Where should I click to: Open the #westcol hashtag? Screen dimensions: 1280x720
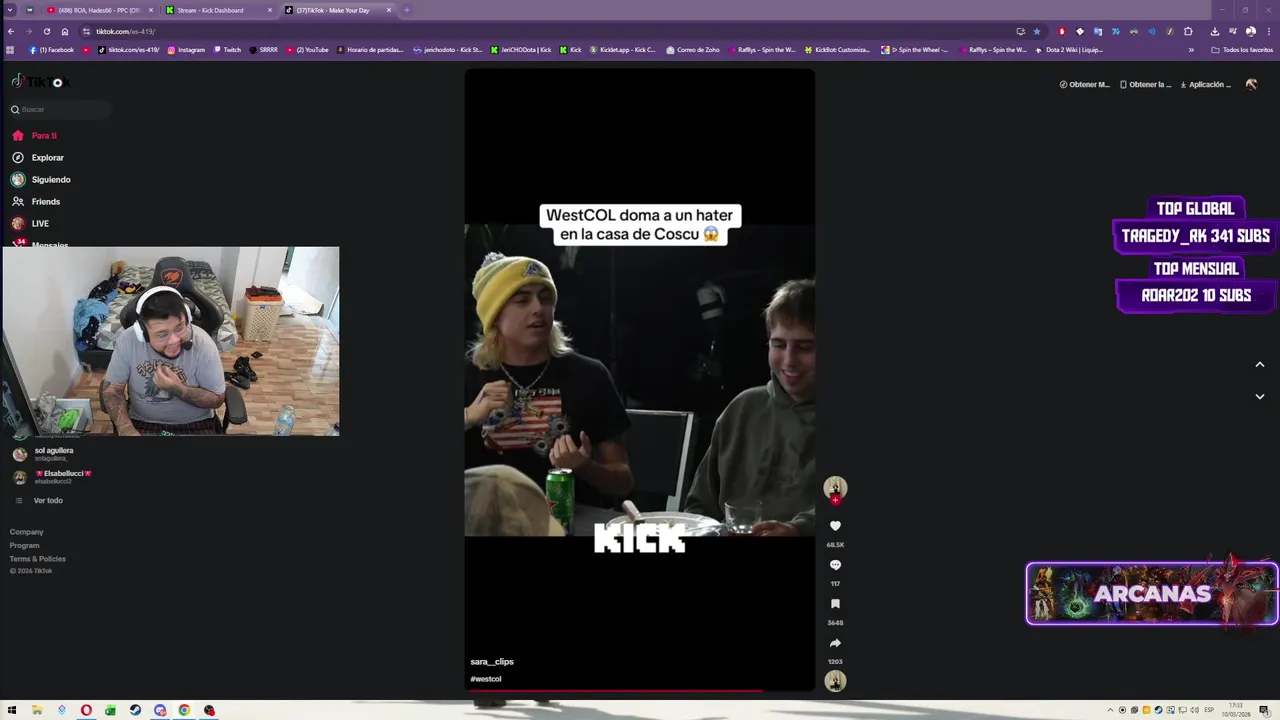[486, 679]
